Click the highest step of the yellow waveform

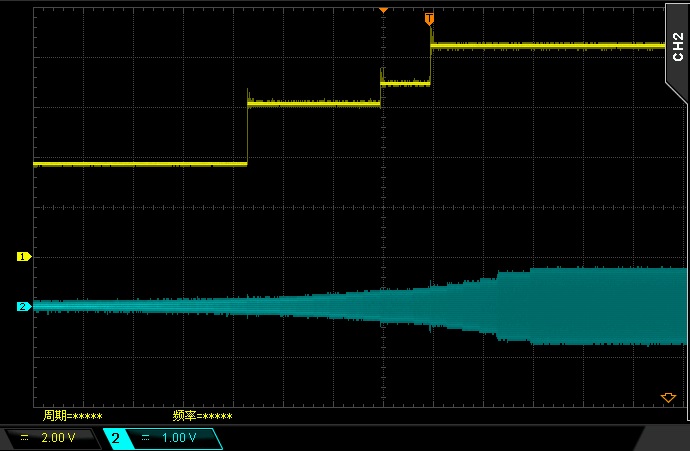(x=548, y=45)
